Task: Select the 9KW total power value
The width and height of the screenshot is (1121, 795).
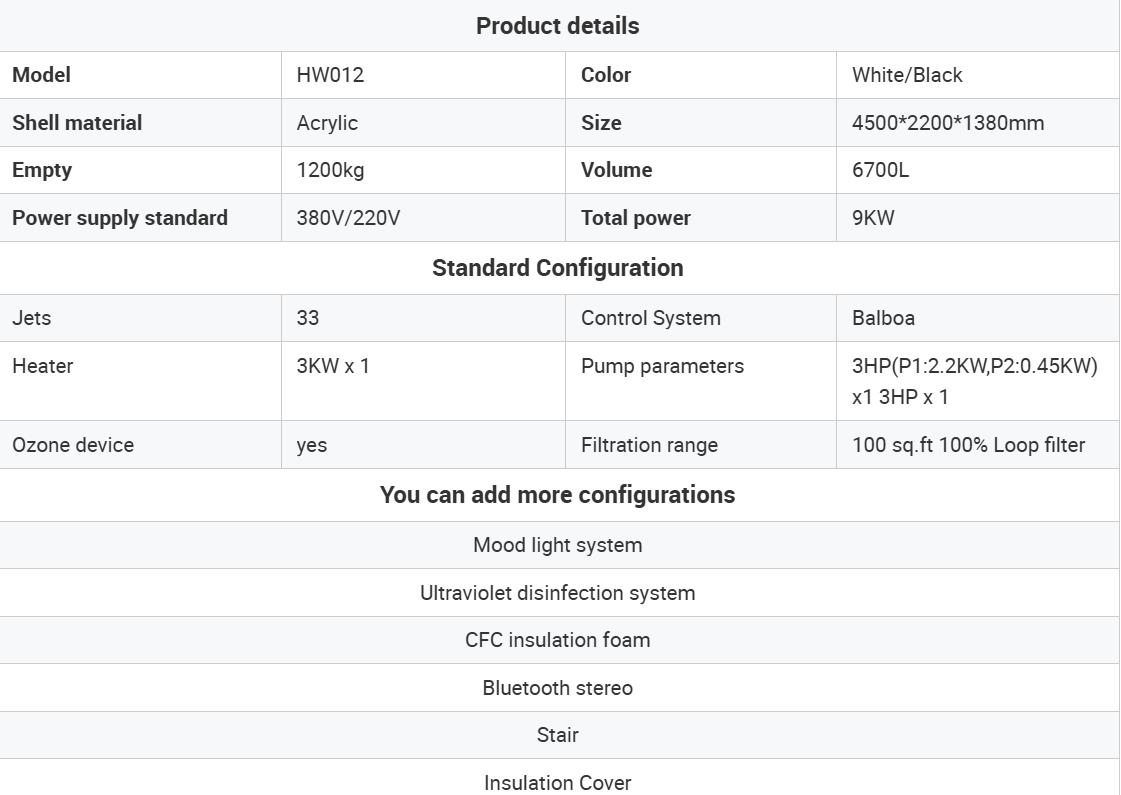Action: coord(873,218)
